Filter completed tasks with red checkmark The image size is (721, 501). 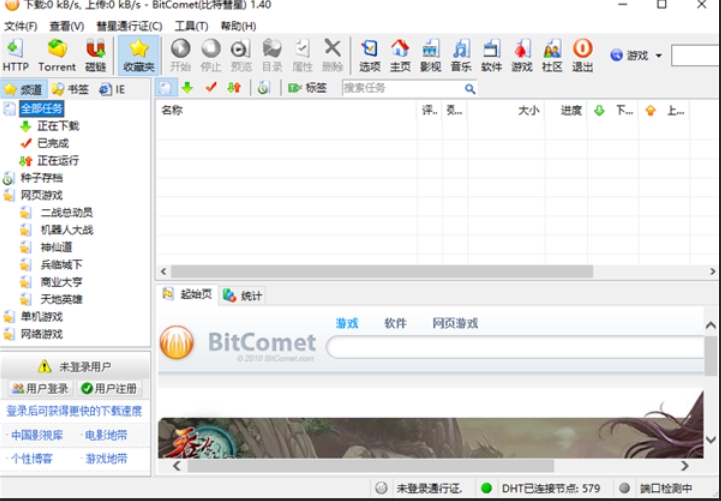211,87
